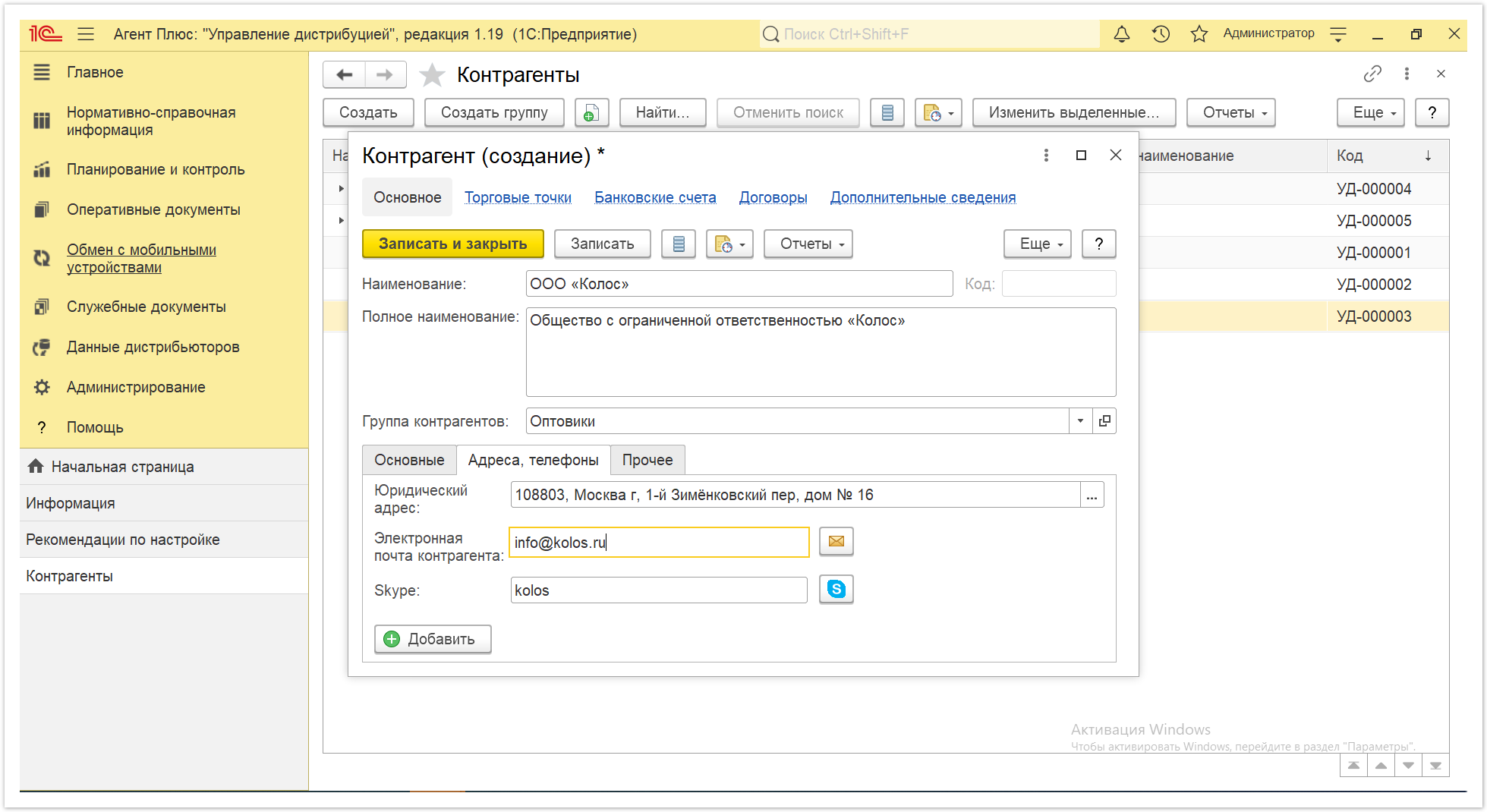
Task: Click list icon in Контрагент dialog toolbar
Action: pos(679,244)
